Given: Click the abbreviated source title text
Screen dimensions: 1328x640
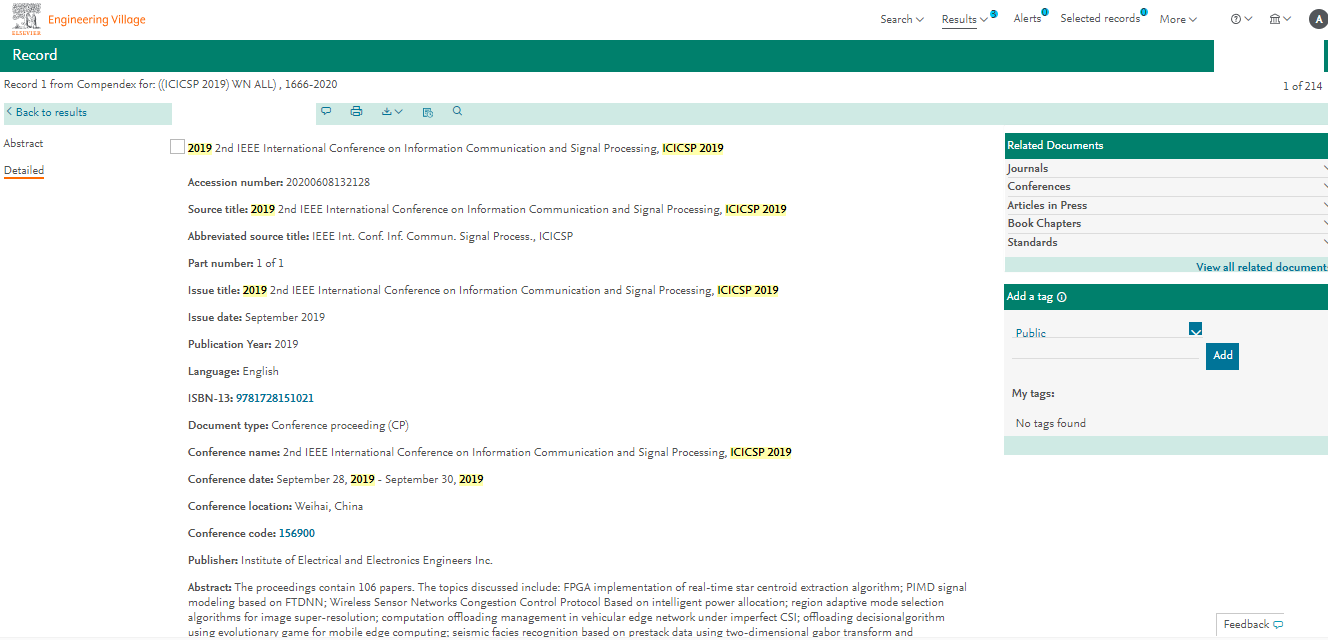Looking at the screenshot, I should [442, 236].
